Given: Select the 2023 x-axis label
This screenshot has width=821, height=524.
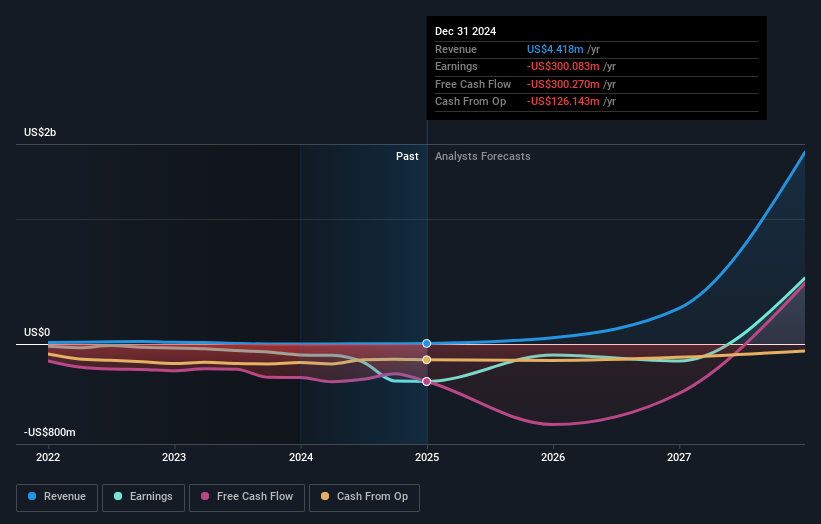Looking at the screenshot, I should tap(174, 457).
